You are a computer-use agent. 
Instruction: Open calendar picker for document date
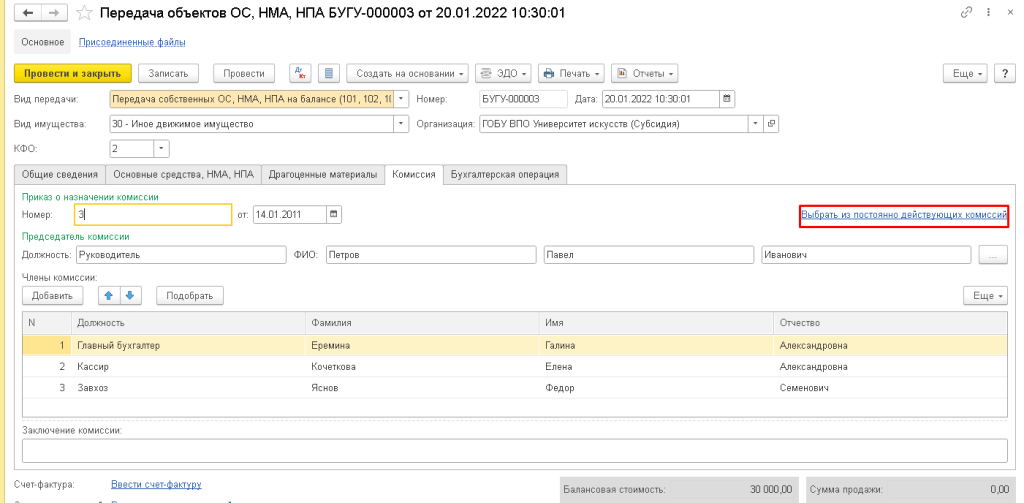pos(727,98)
